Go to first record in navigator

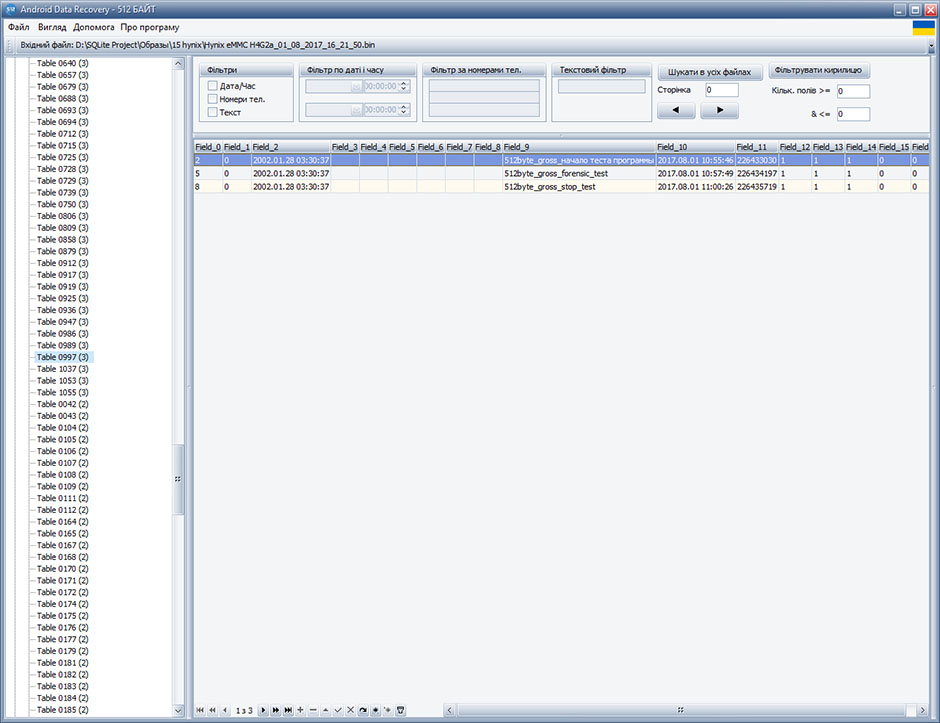click(x=200, y=710)
